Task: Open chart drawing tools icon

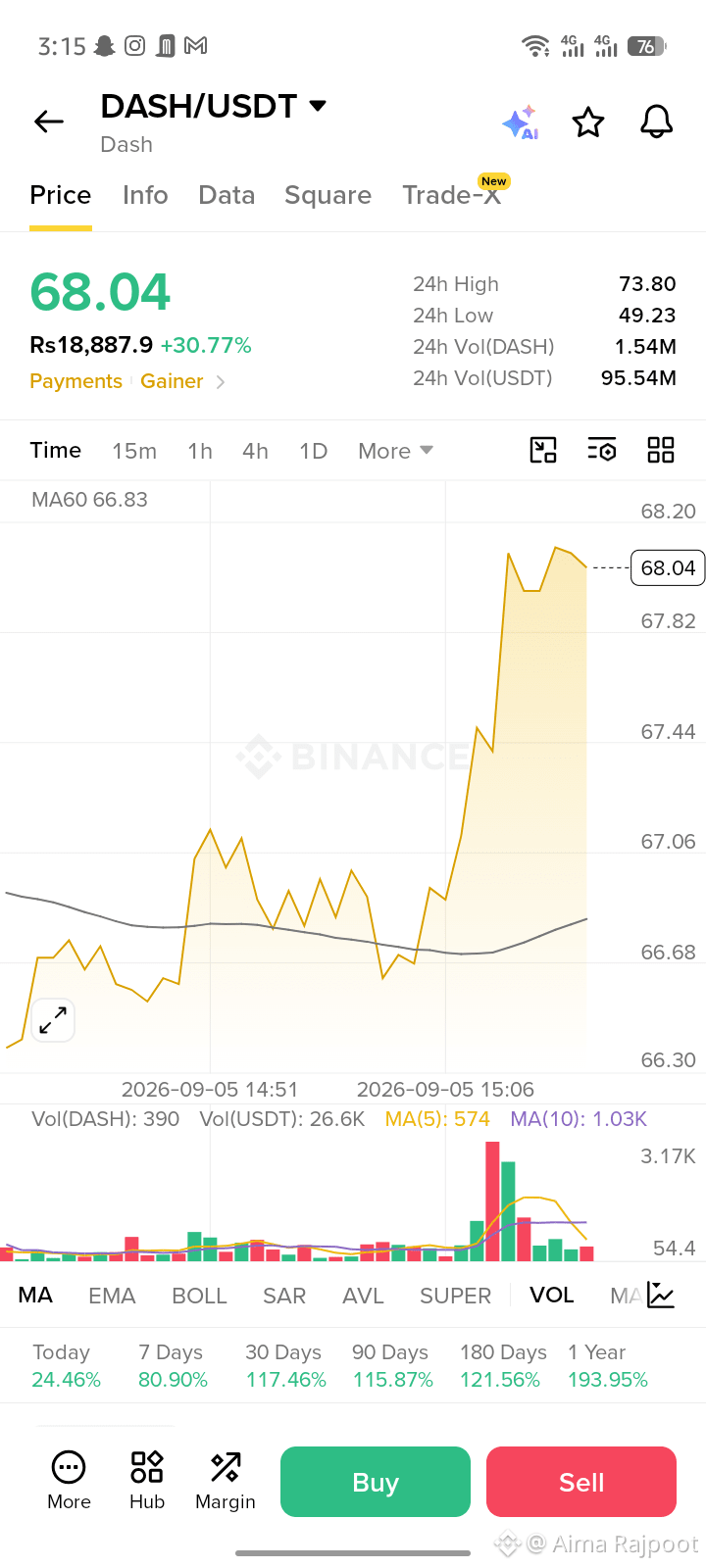Action: click(x=543, y=450)
